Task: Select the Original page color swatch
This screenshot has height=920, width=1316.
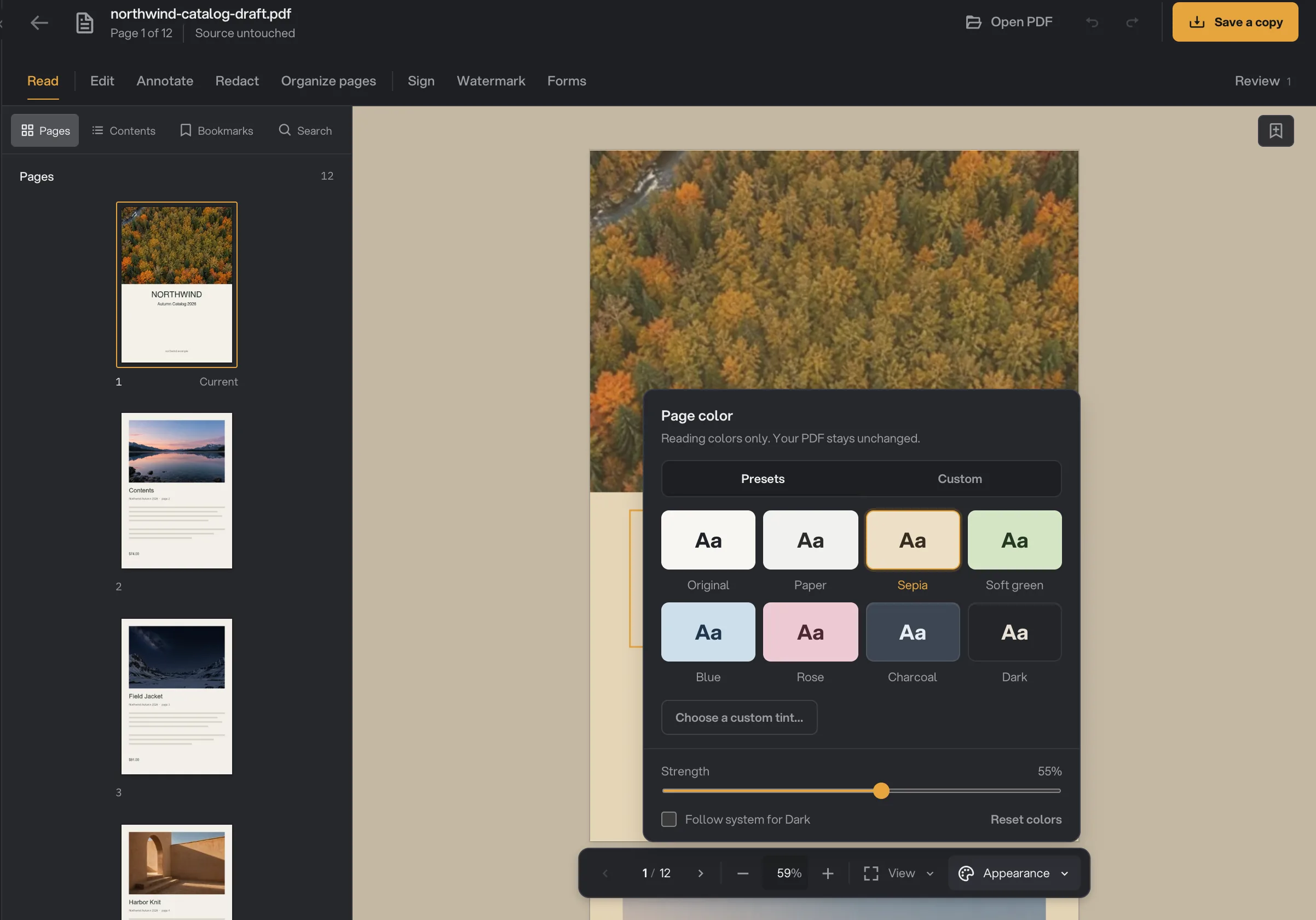Action: point(708,540)
